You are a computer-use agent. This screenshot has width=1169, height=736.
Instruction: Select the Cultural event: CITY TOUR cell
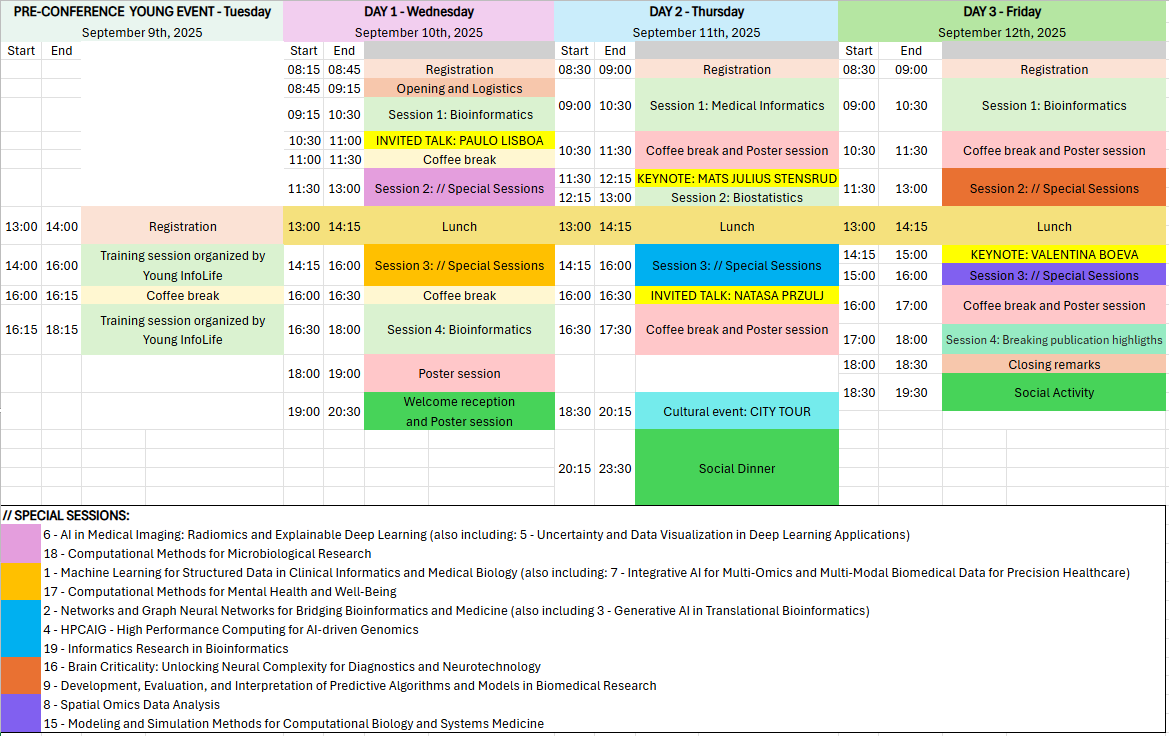pyautogui.click(x=736, y=411)
